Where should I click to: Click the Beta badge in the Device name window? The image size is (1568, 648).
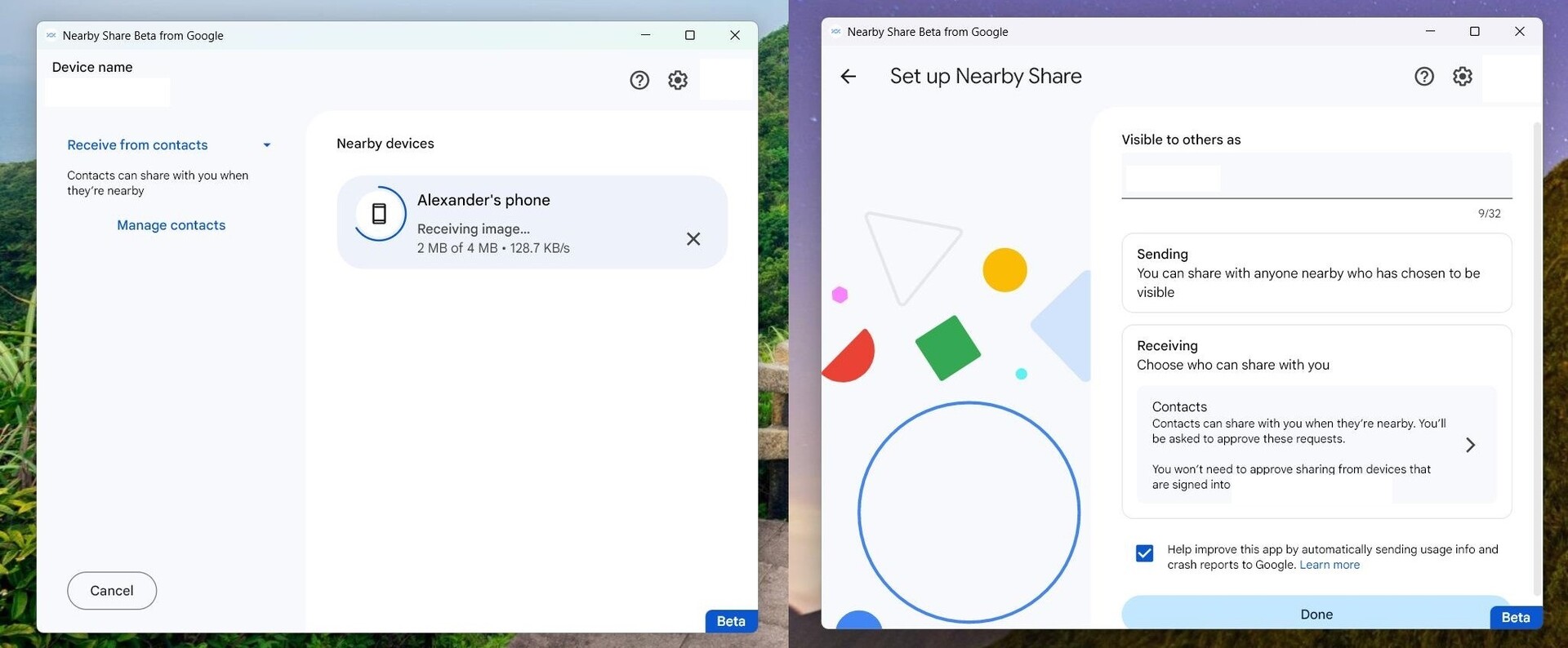(x=731, y=621)
